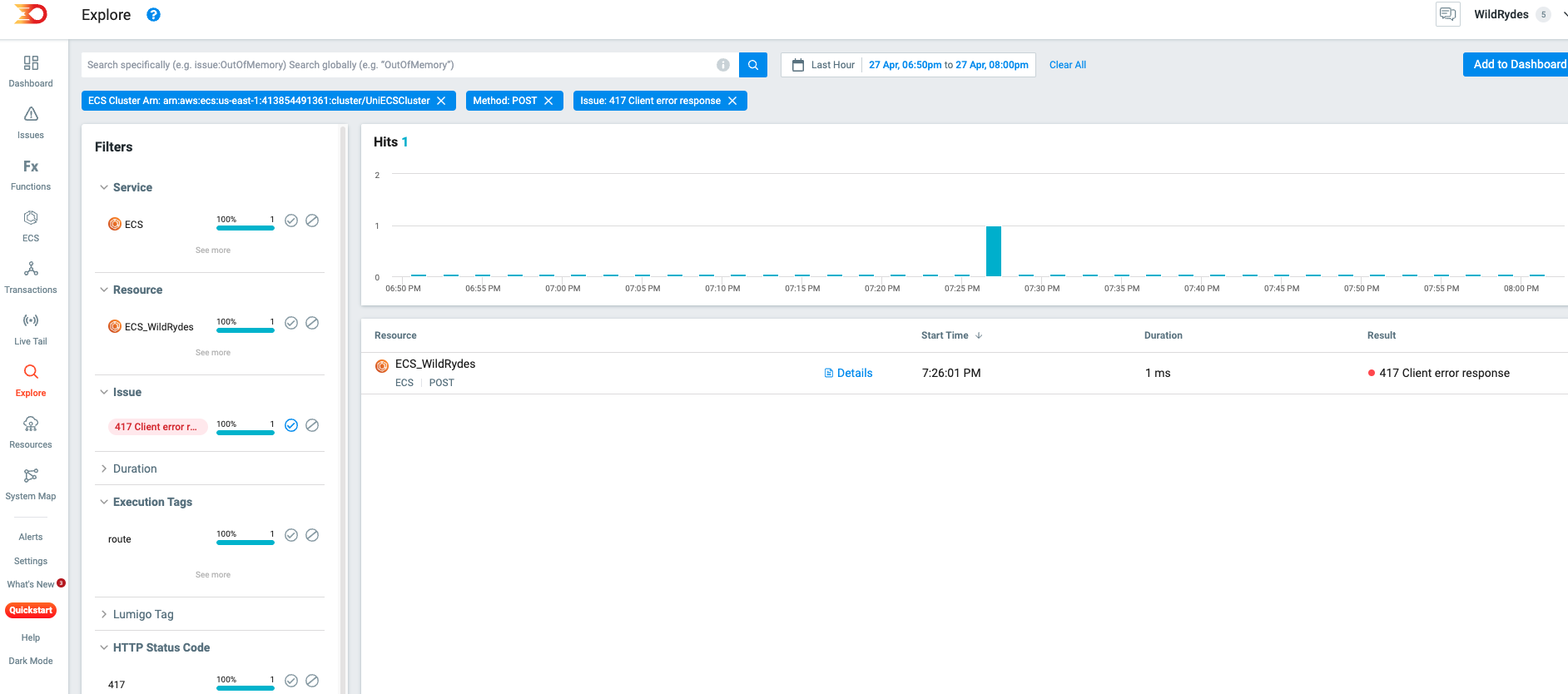
Task: Click the Lumigo logo
Action: pyautogui.click(x=32, y=14)
